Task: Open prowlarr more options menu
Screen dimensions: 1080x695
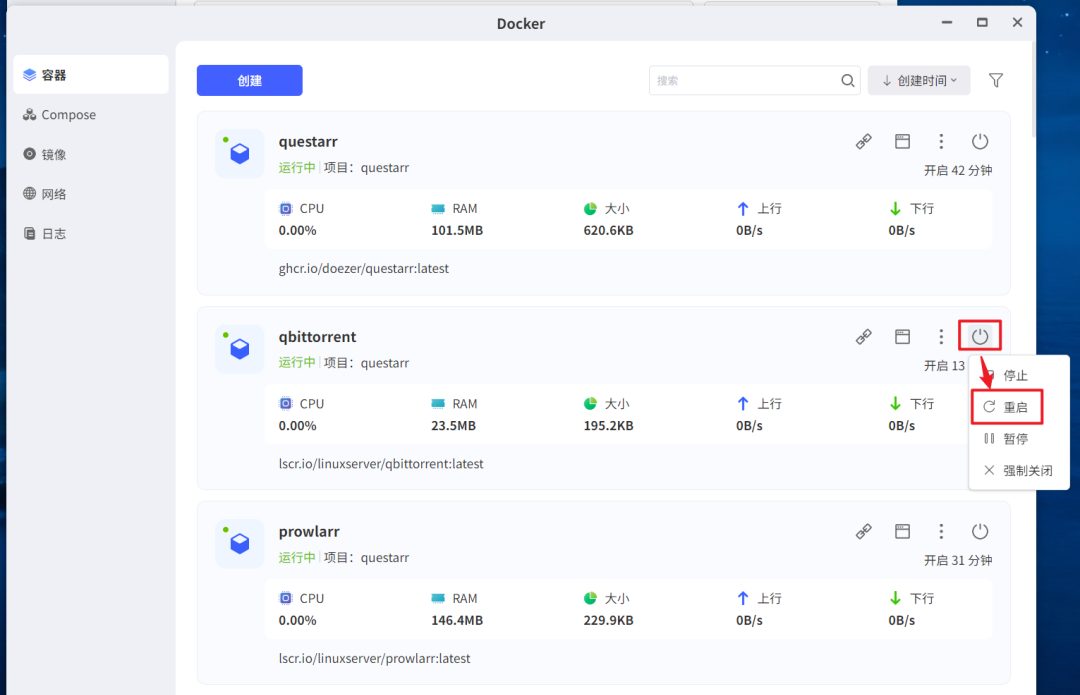Action: coord(941,531)
